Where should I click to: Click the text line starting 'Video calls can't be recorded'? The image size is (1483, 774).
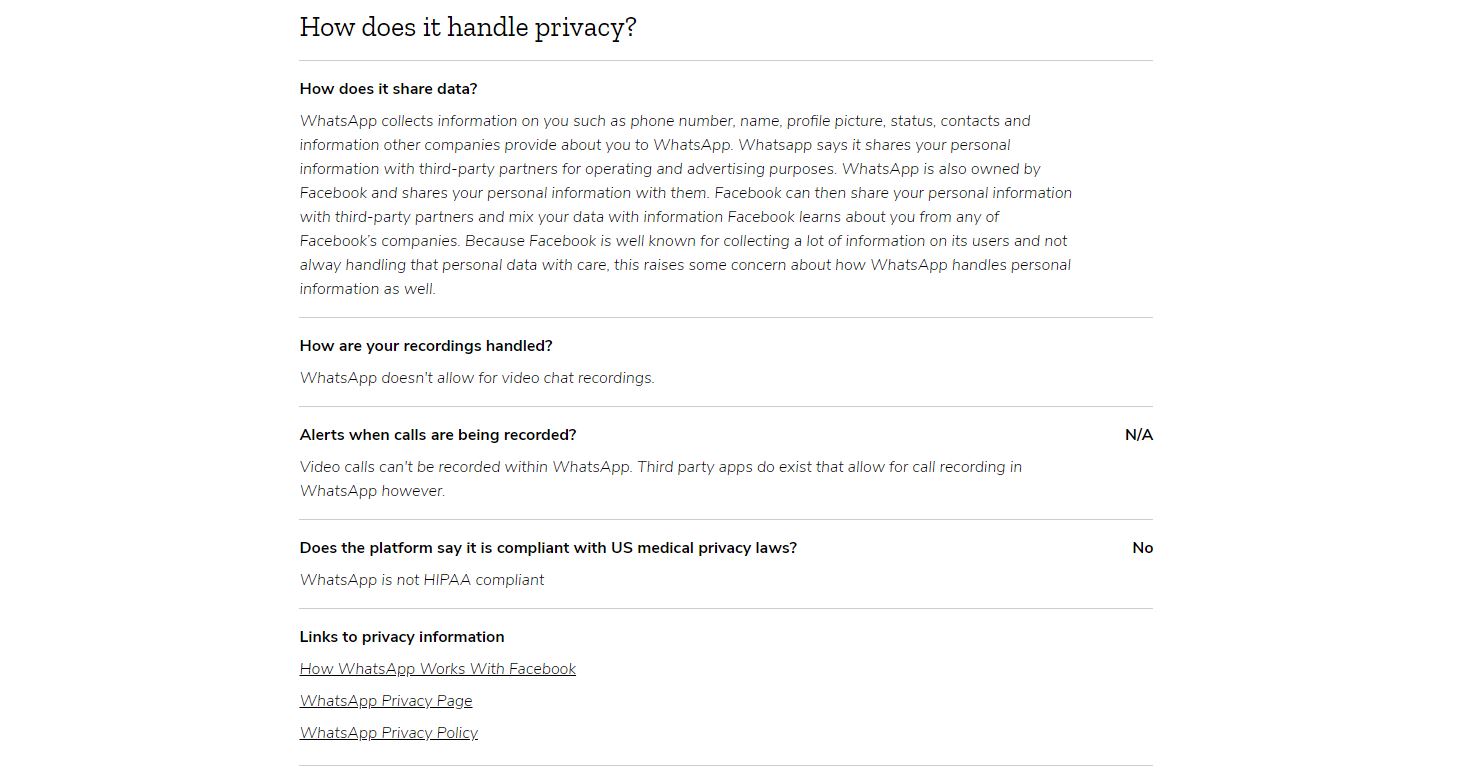(661, 467)
